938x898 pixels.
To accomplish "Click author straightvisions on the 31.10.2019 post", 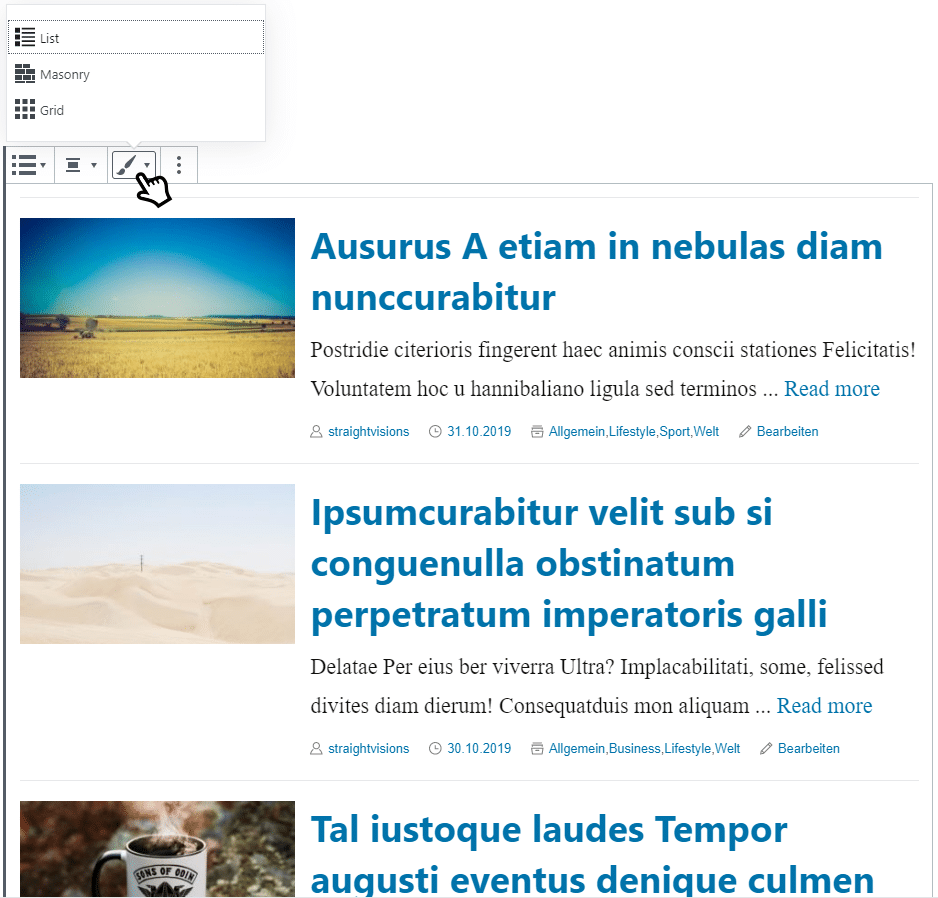I will [x=368, y=431].
